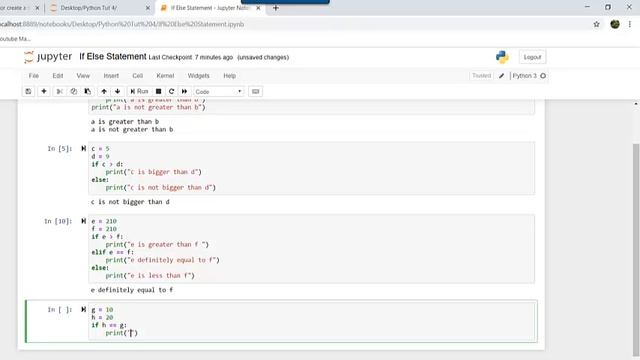Click the Jupyter logo
Screen dimensions: 640x360
point(48,57)
